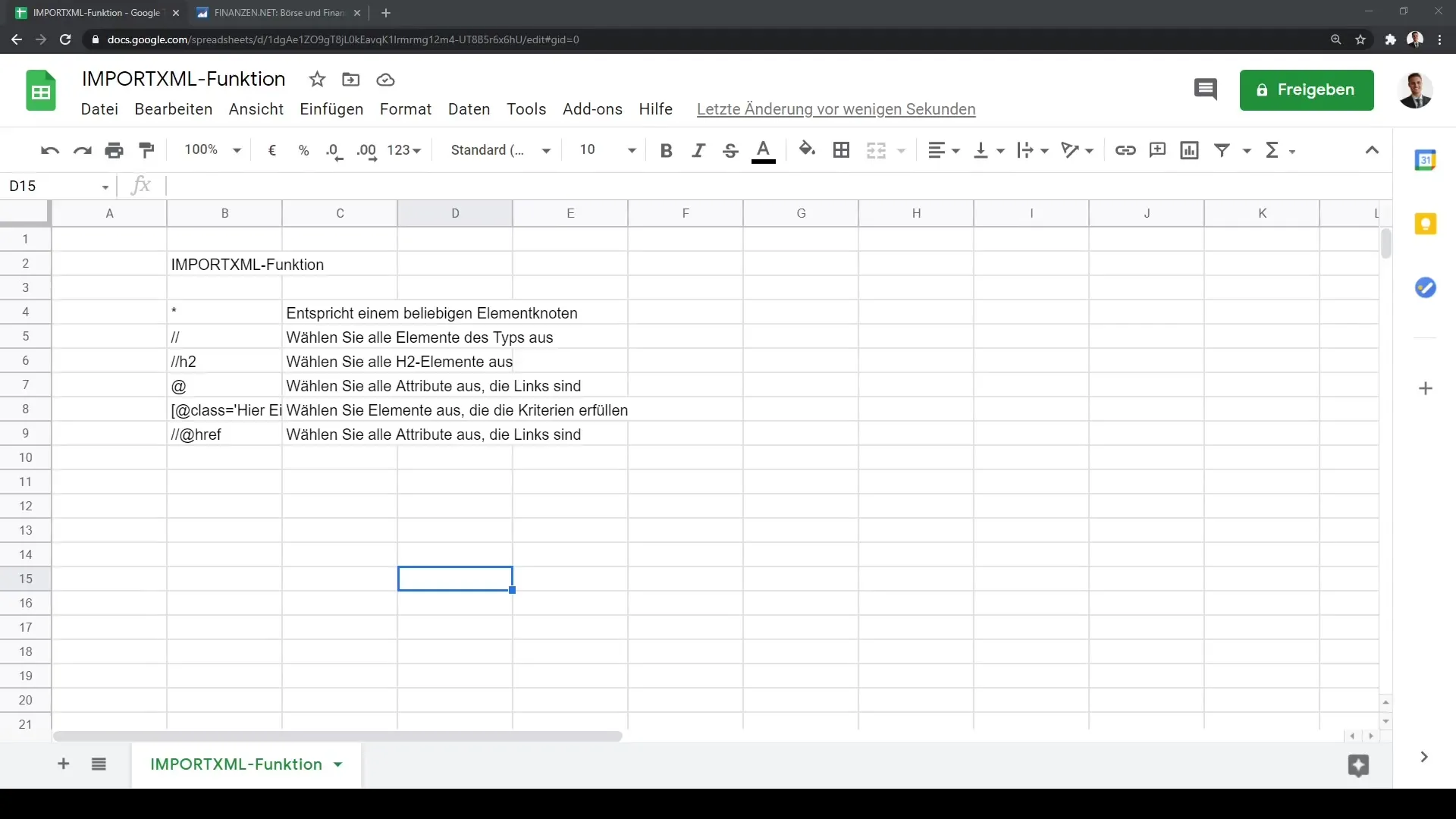The image size is (1456, 819).
Task: Open the Functions sigma menu
Action: pos(1280,150)
